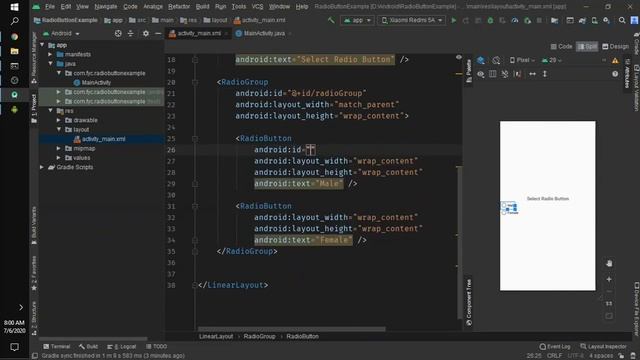The height and width of the screenshot is (360, 640).
Task: Open the Layout Inspector
Action: [x=603, y=347]
